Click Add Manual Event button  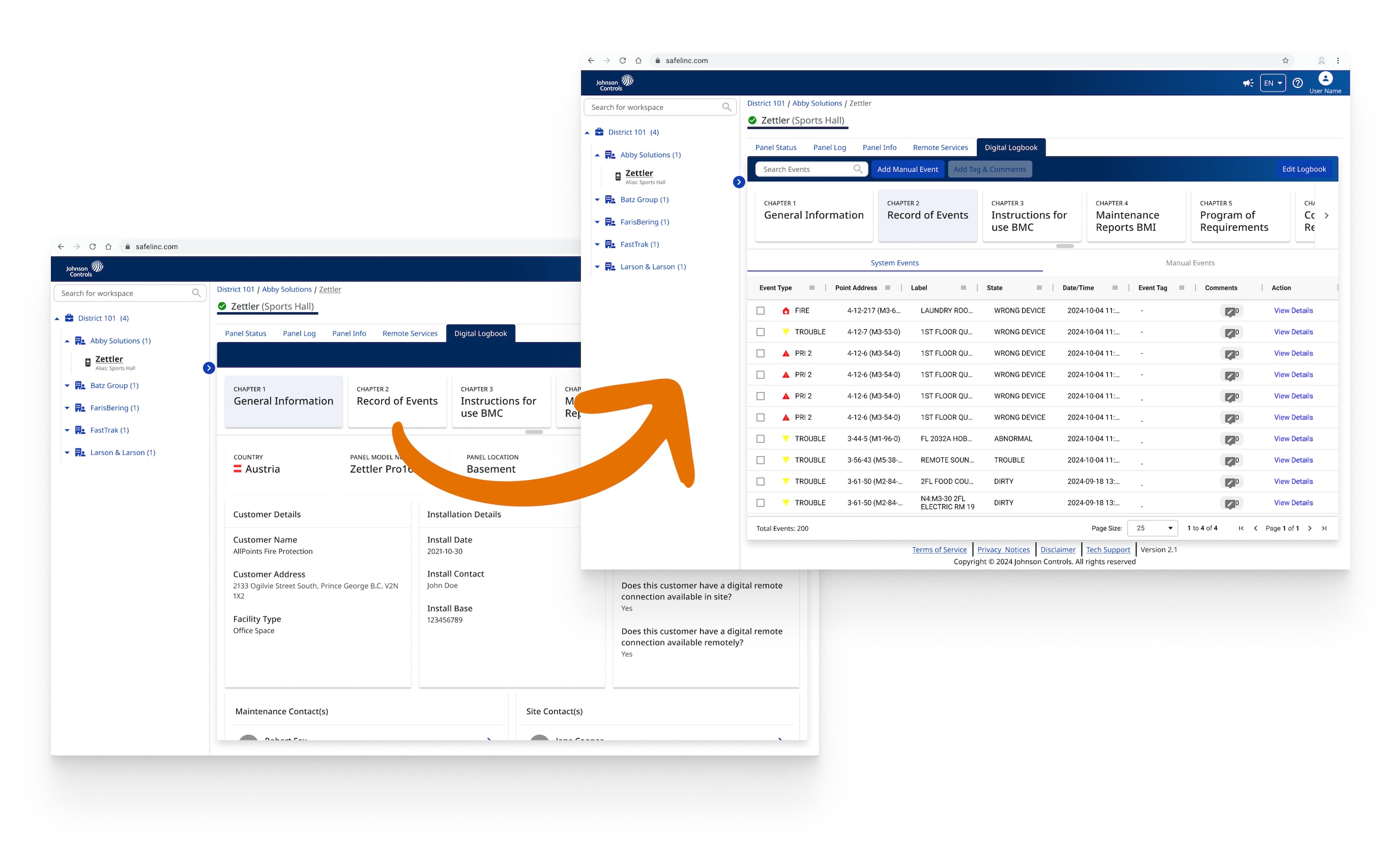[x=907, y=169]
